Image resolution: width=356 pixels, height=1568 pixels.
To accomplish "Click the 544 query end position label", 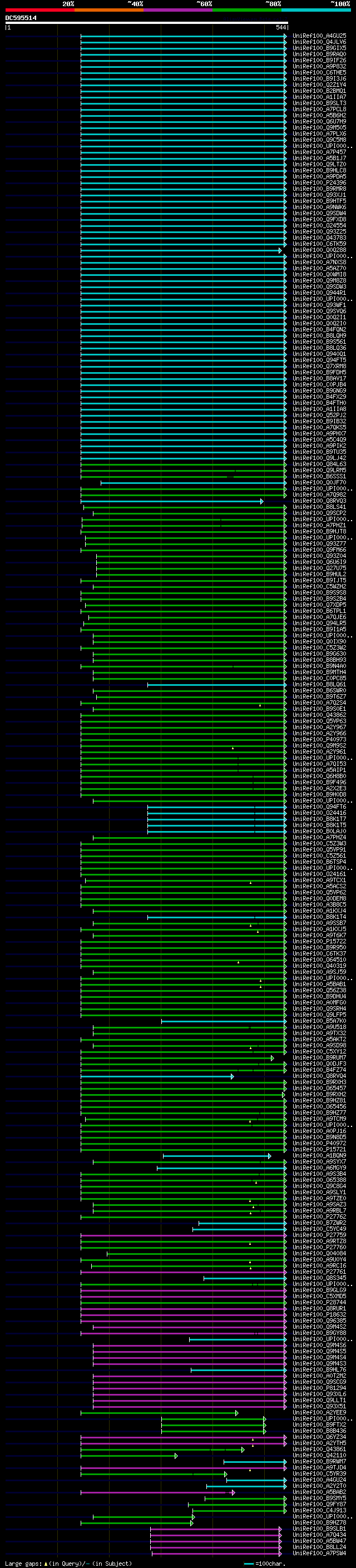I will click(280, 27).
